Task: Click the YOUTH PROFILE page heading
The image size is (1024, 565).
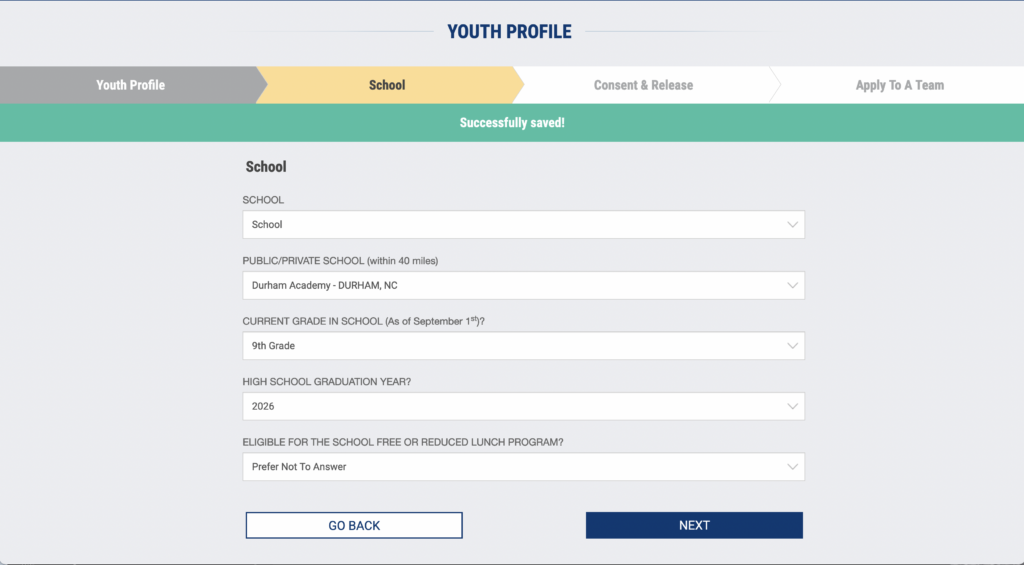Action: [509, 31]
